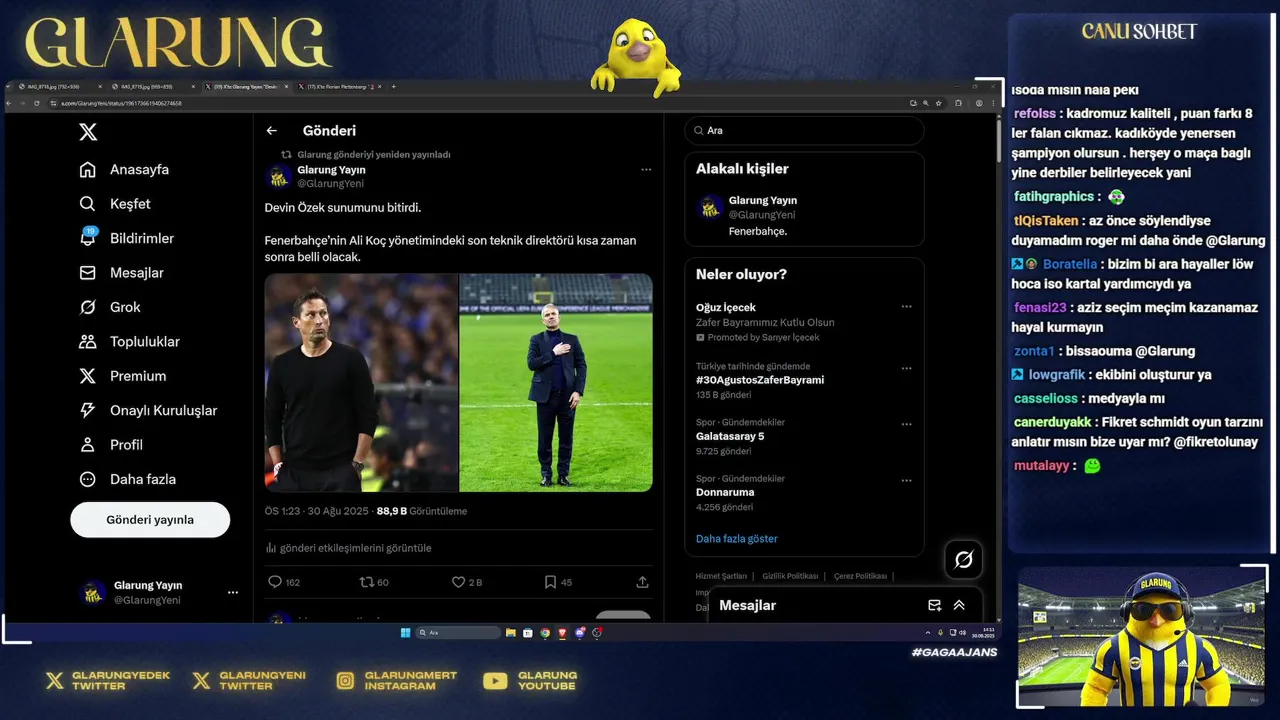Open Brave browser from the taskbar

[x=562, y=632]
